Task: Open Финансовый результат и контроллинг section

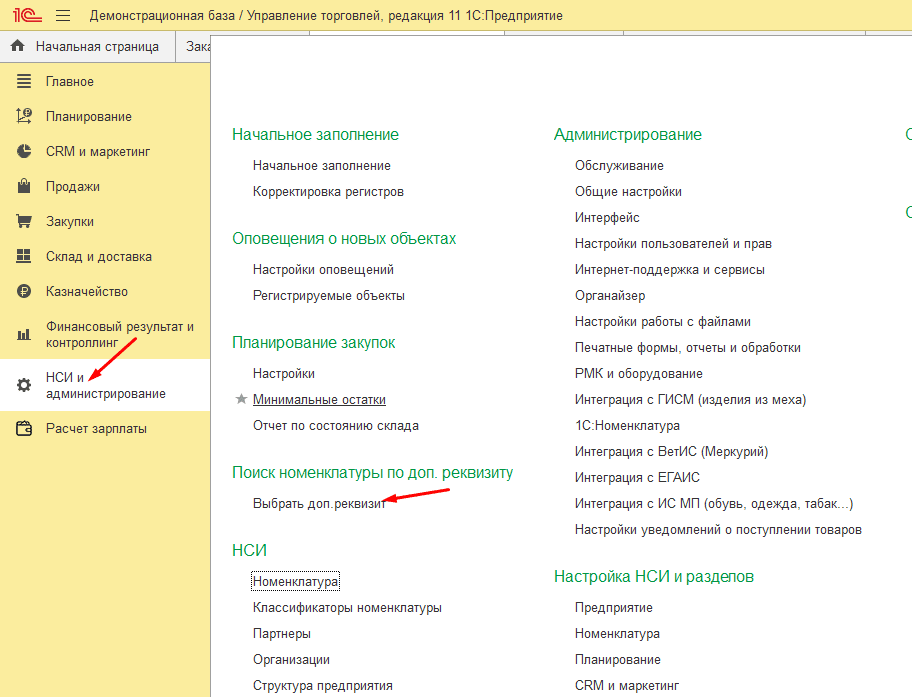Action: tap(119, 334)
